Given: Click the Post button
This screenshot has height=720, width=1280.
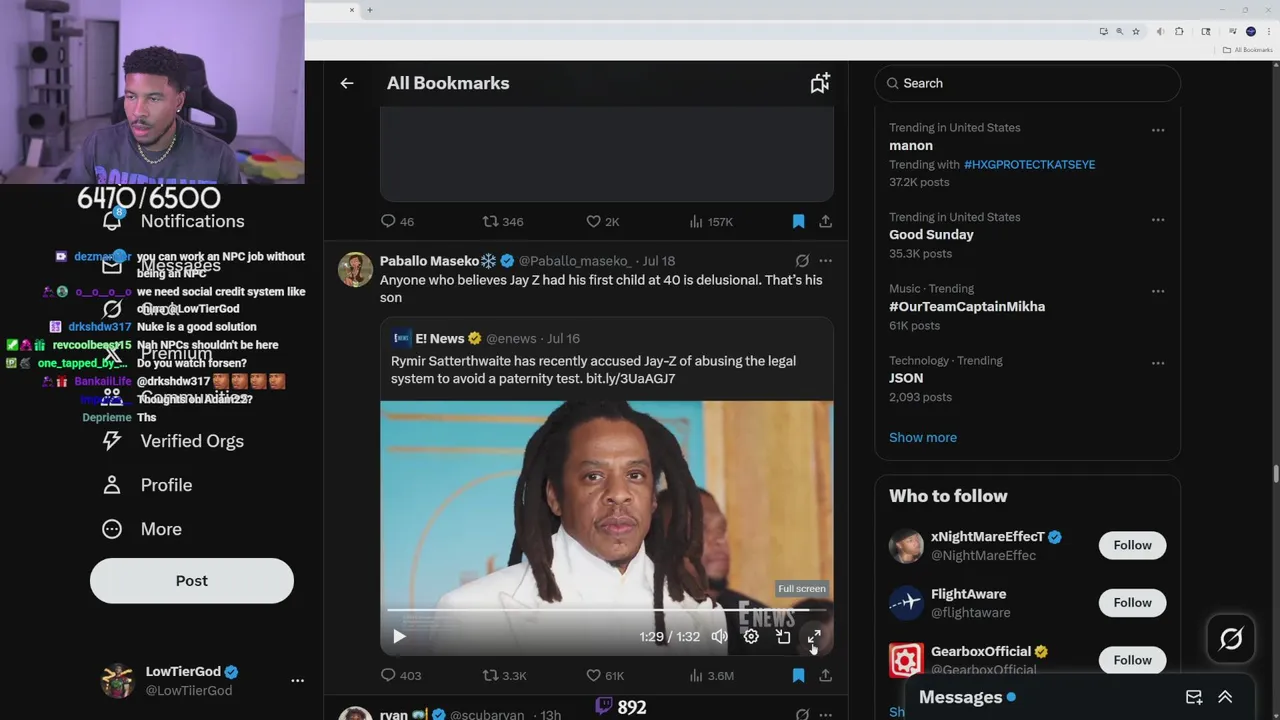Looking at the screenshot, I should click(x=192, y=580).
